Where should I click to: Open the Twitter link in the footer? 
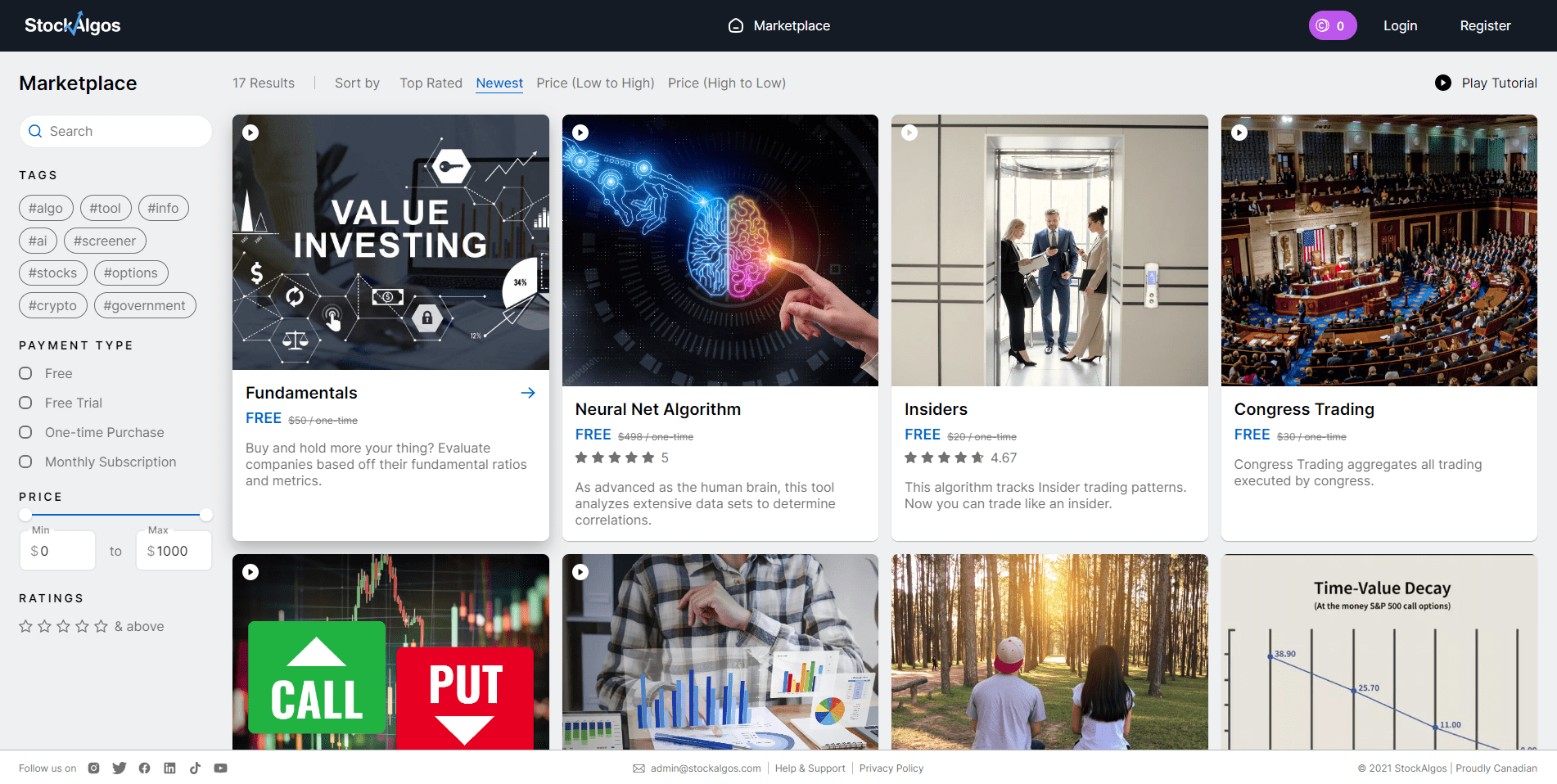[x=120, y=768]
